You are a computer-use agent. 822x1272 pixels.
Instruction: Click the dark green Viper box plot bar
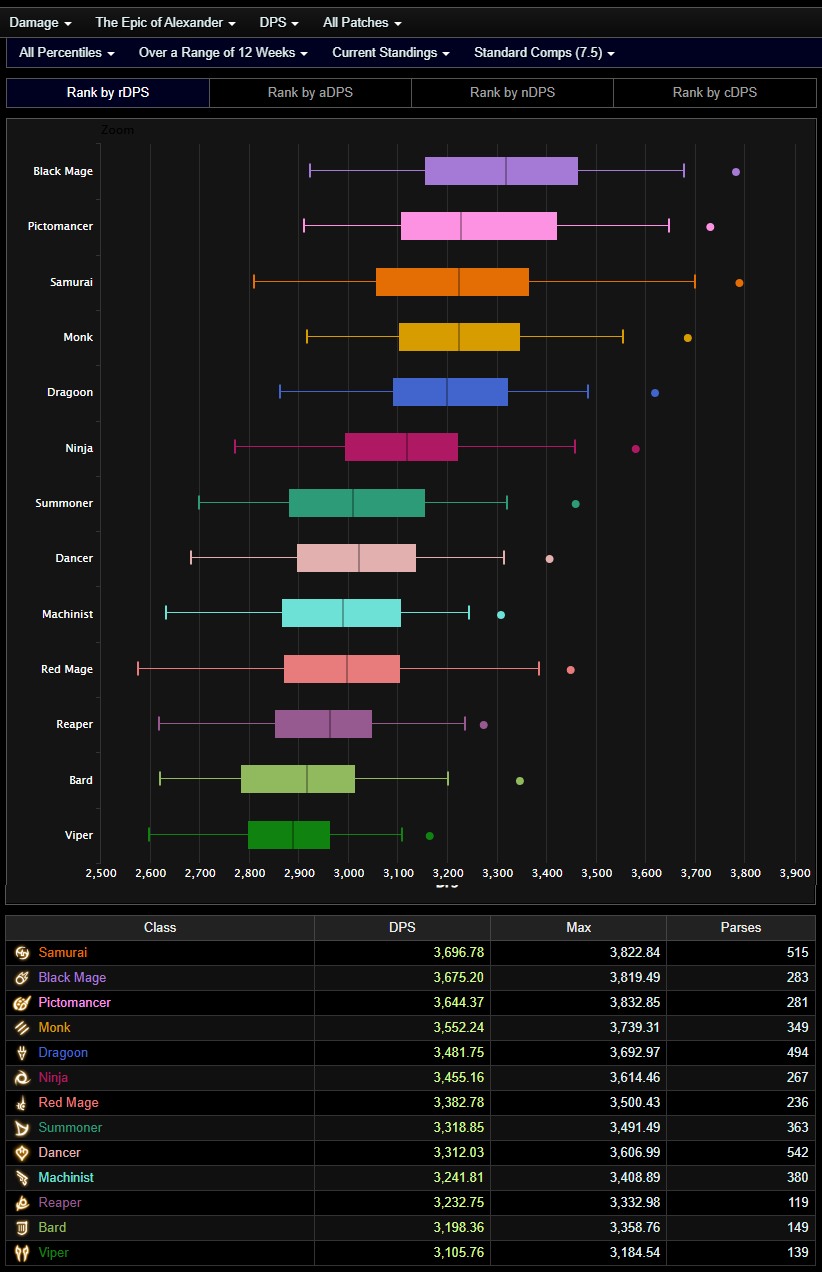(x=289, y=835)
